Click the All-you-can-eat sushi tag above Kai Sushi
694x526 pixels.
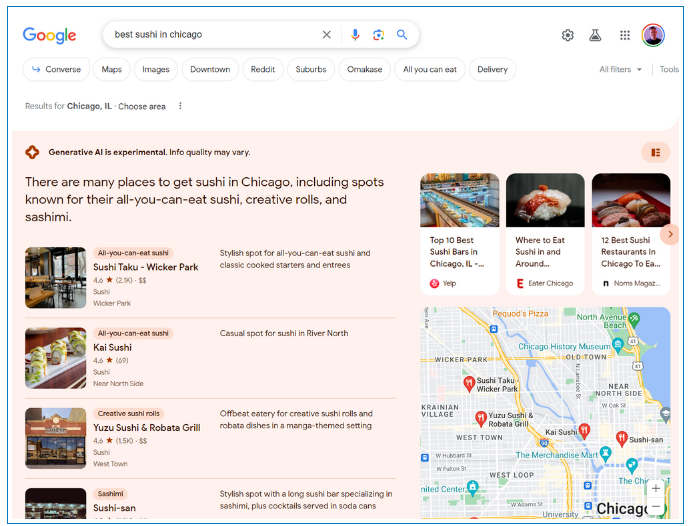tap(133, 333)
